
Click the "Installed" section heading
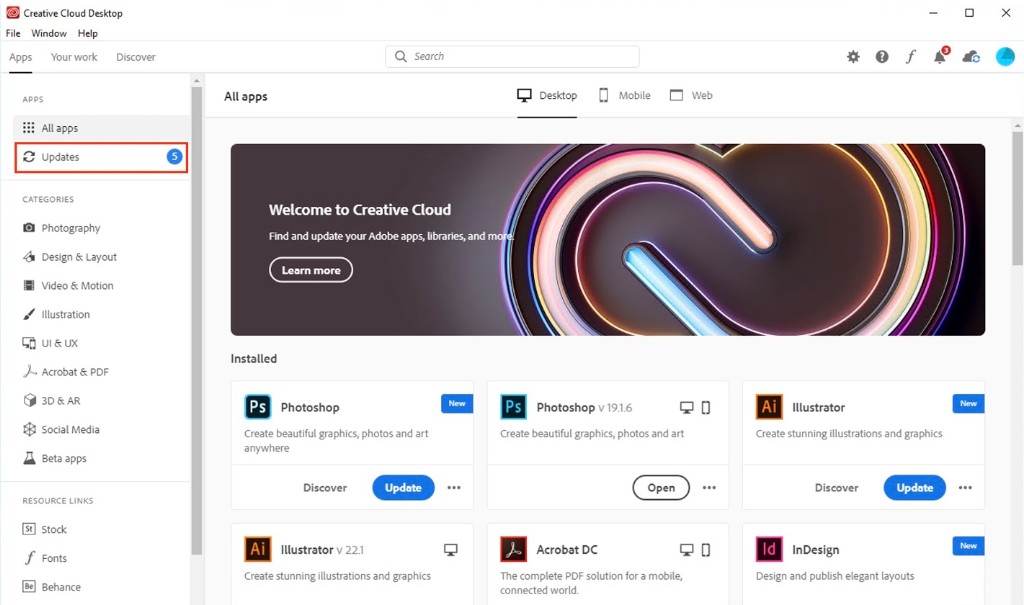[x=253, y=359]
